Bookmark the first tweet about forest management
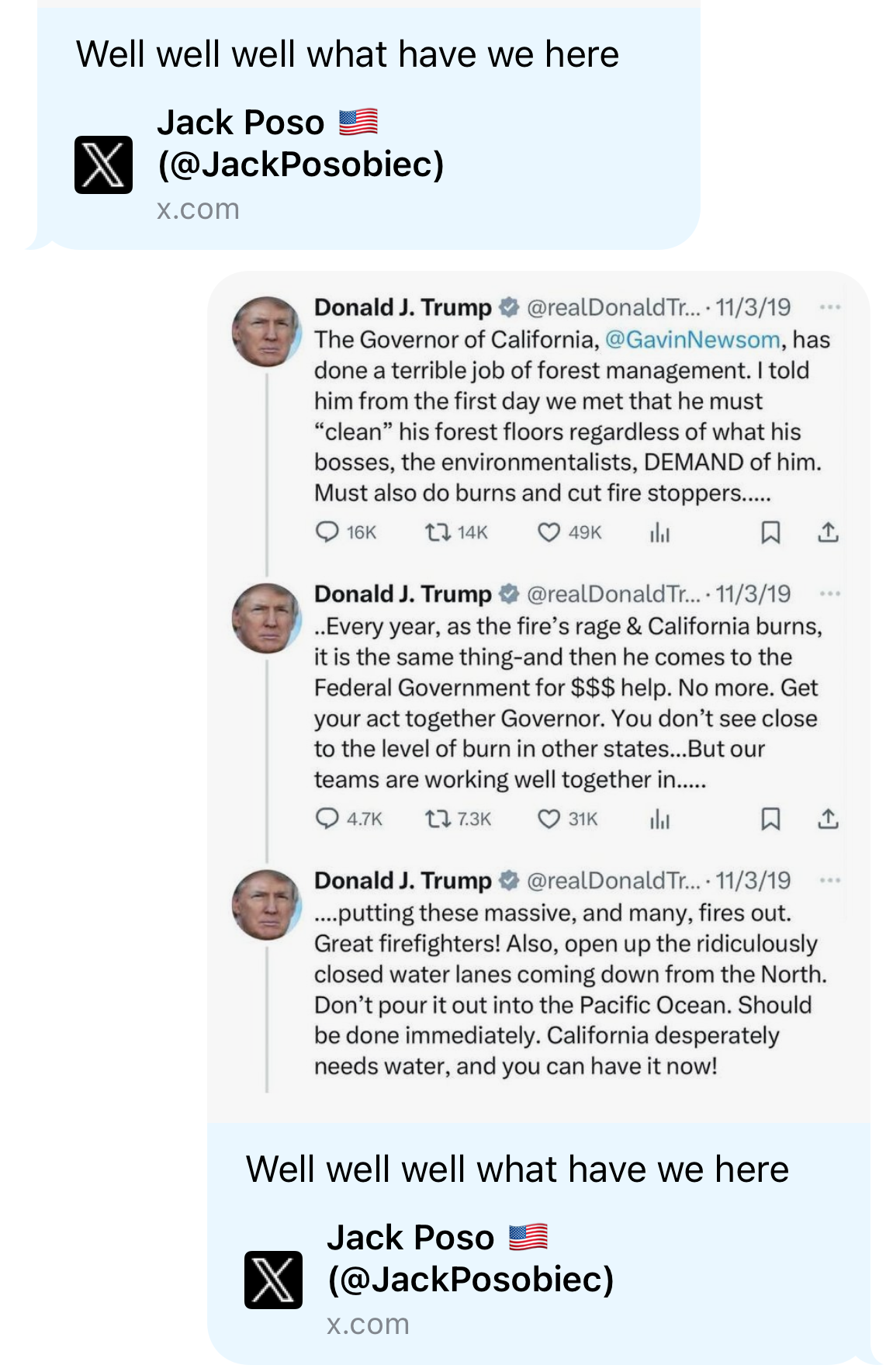 pyautogui.click(x=770, y=532)
